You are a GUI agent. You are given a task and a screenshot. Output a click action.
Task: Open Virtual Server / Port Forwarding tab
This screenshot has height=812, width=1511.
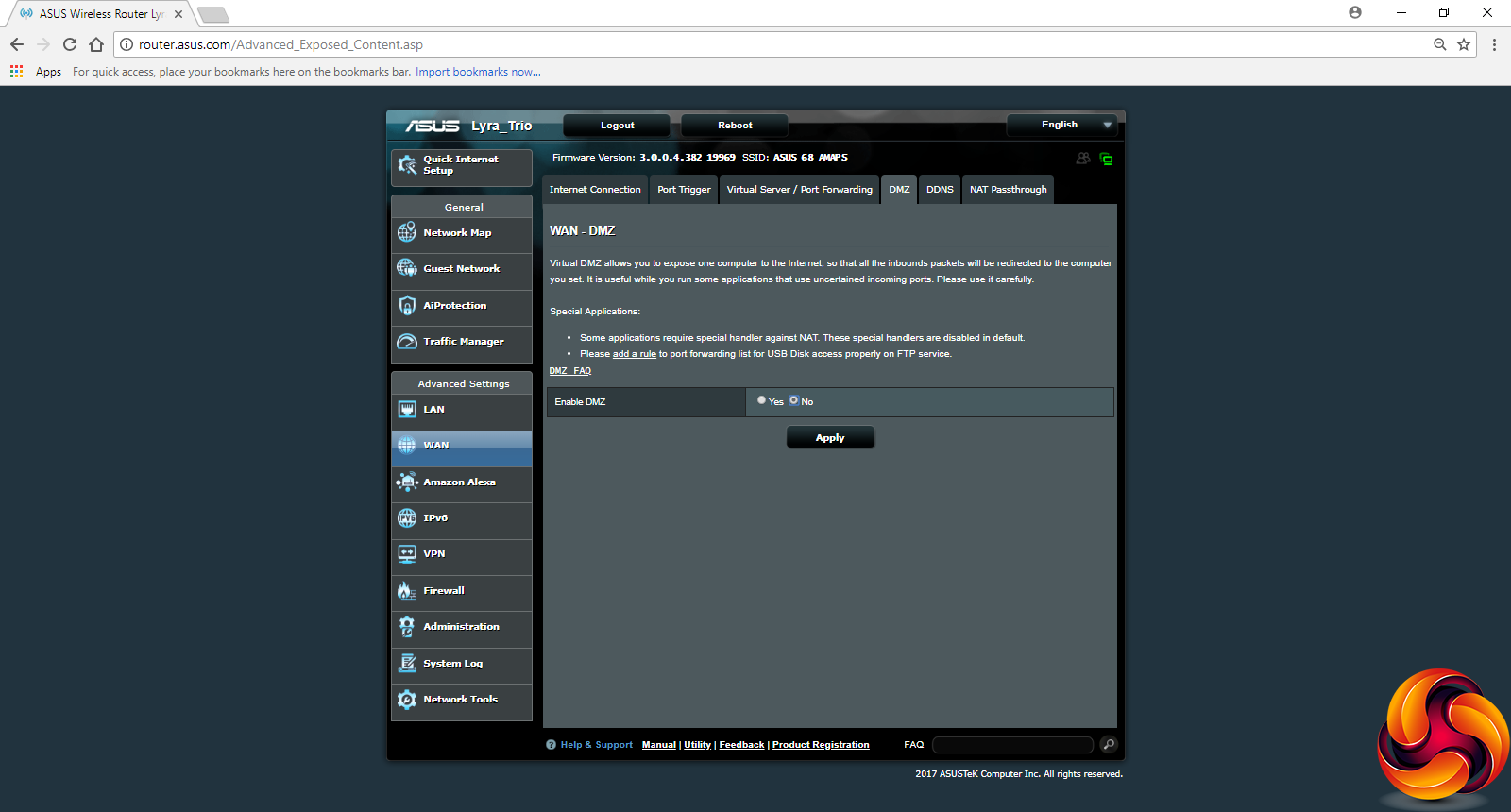(799, 189)
